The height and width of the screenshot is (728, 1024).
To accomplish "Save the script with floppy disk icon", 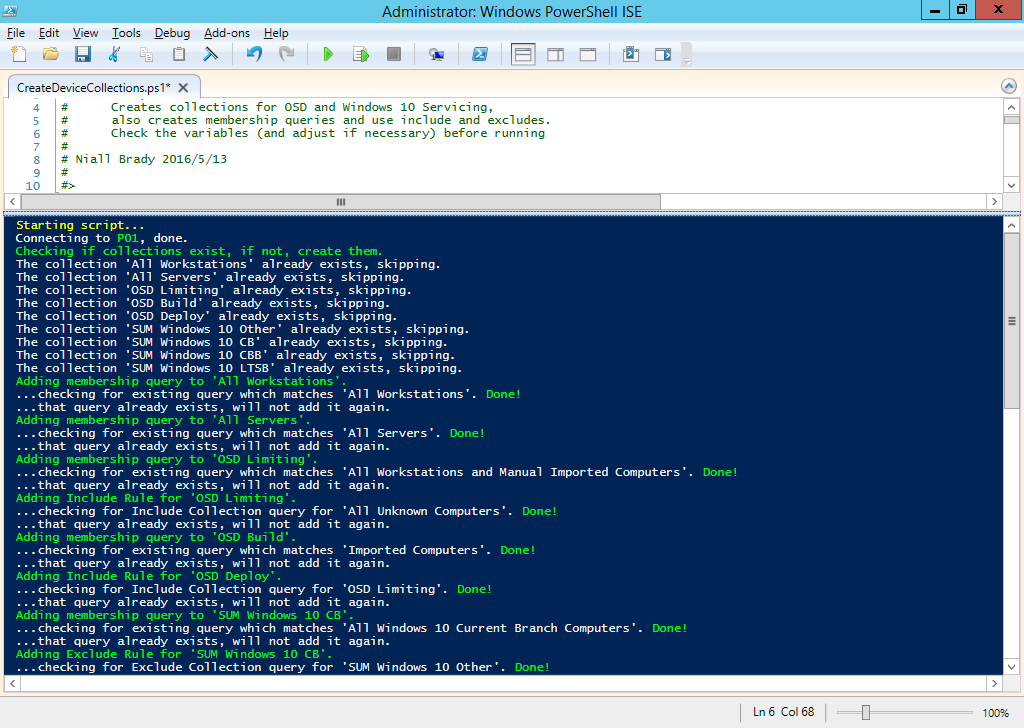I will pos(82,54).
